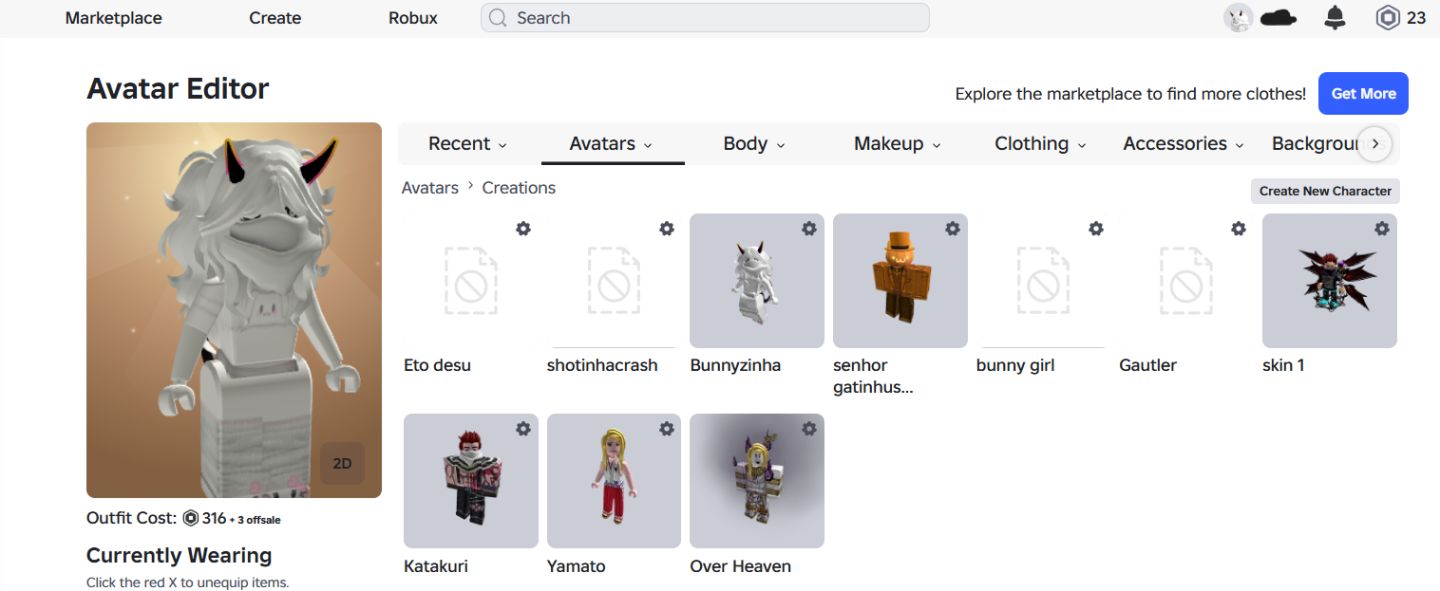Screen dimensions: 1440x591
Task: Open settings gear for shotinhacrash avatar
Action: click(666, 229)
